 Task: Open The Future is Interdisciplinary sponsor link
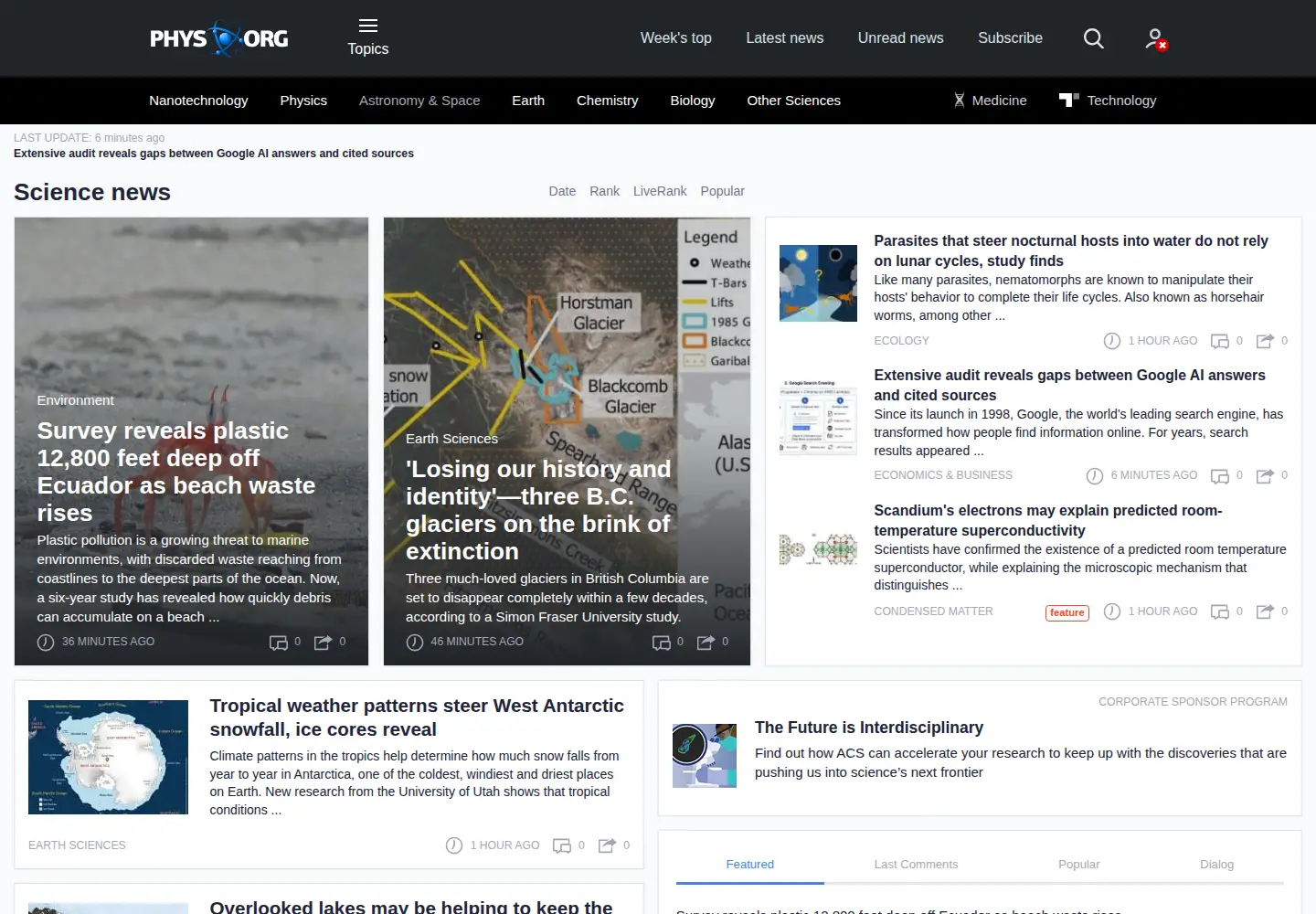[x=869, y=728]
